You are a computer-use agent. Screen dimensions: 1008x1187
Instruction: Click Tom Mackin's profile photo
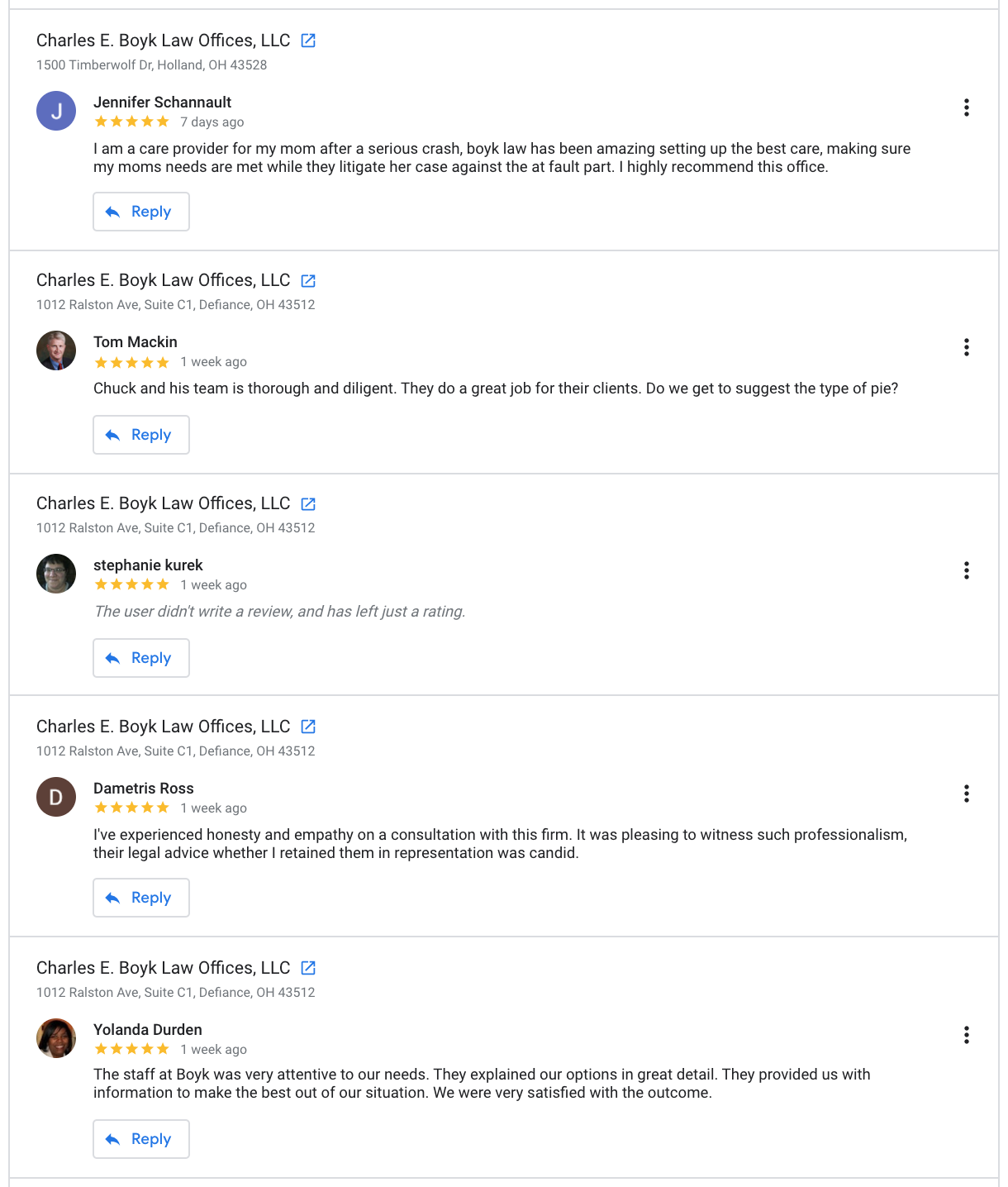point(56,350)
